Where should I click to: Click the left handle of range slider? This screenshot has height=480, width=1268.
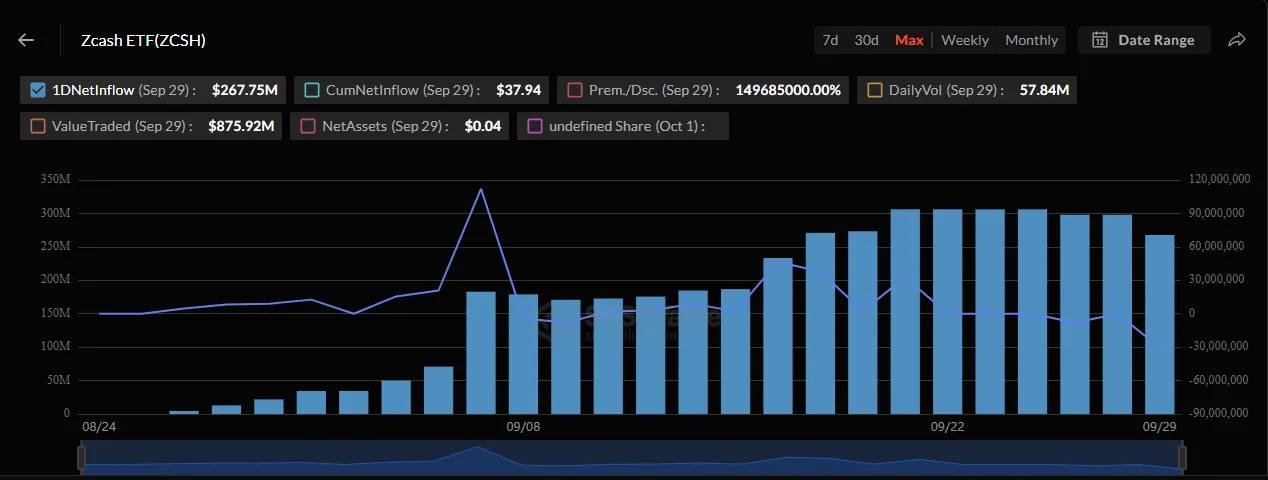coord(82,458)
